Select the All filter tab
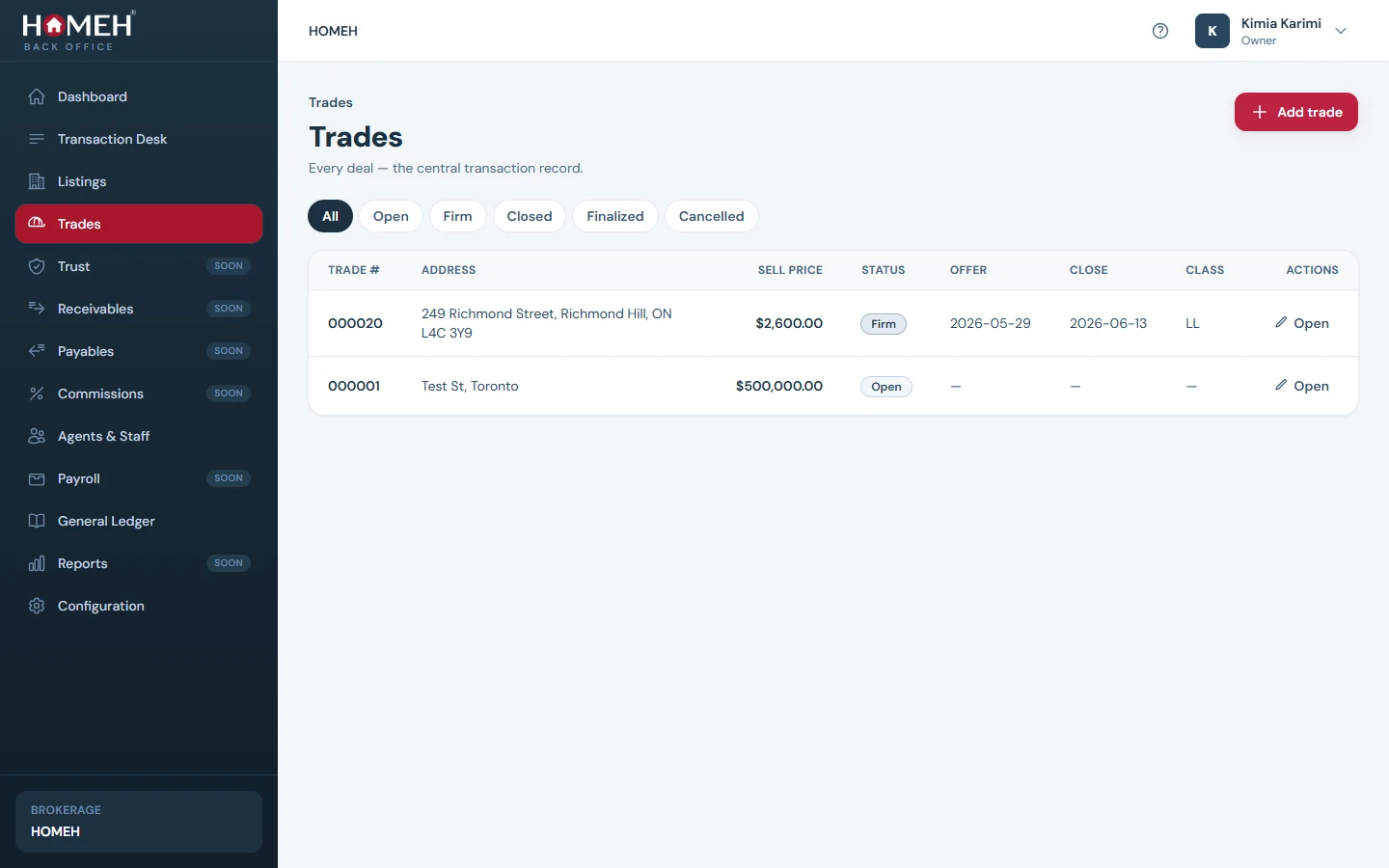 click(x=331, y=216)
